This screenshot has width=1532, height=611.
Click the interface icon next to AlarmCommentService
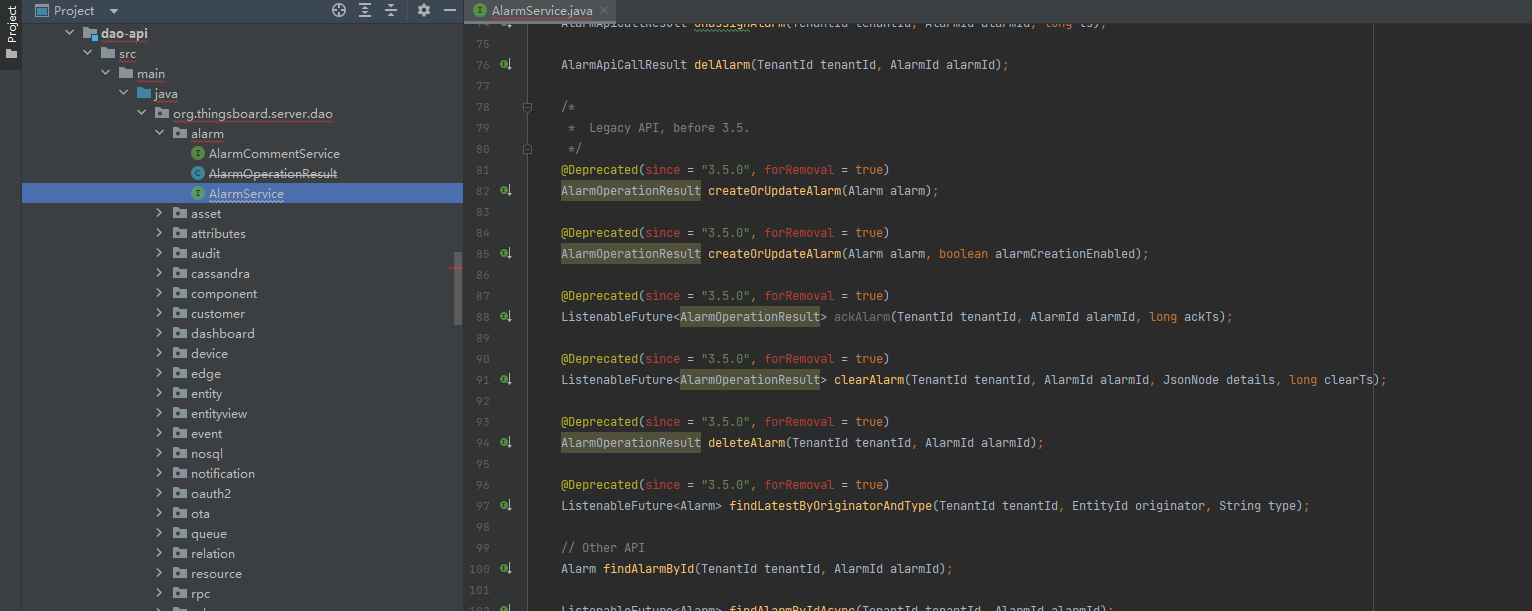tap(198, 153)
